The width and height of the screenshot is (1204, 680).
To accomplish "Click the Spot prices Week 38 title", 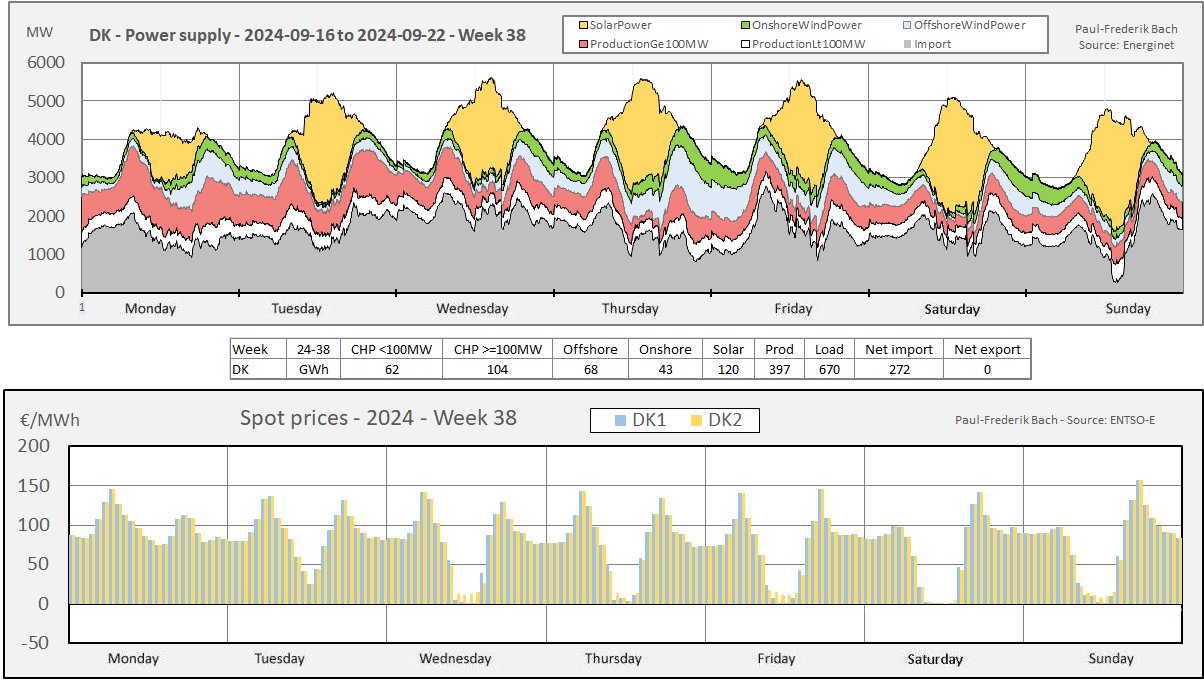I will coord(378,418).
